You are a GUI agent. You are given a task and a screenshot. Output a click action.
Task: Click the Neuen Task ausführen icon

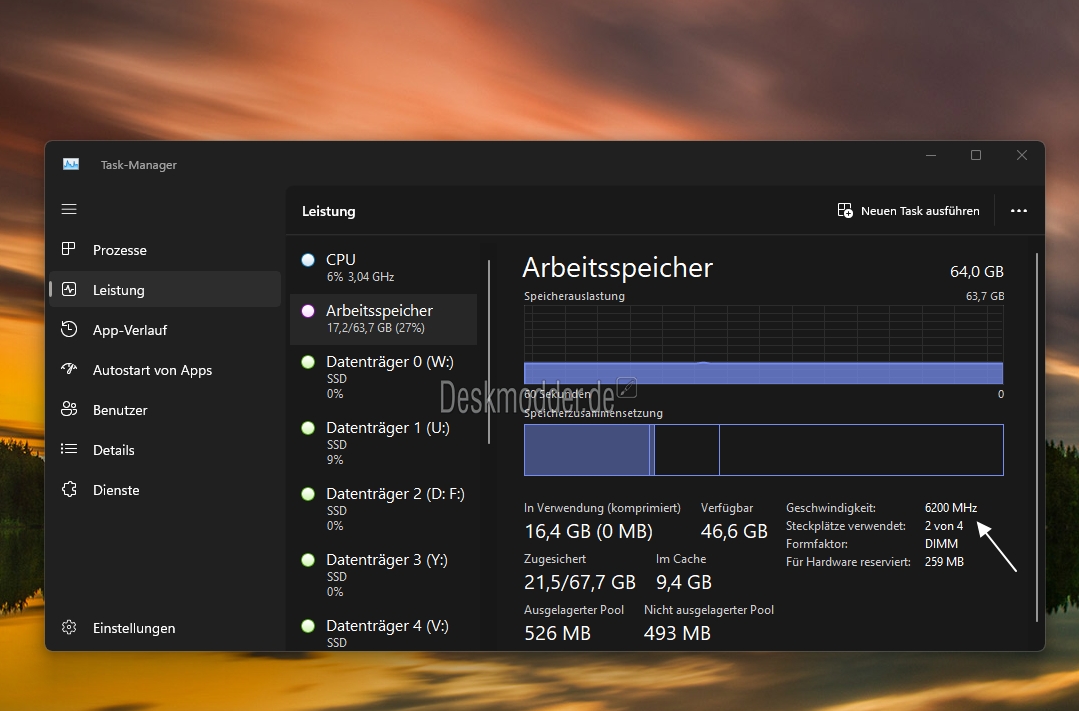845,211
